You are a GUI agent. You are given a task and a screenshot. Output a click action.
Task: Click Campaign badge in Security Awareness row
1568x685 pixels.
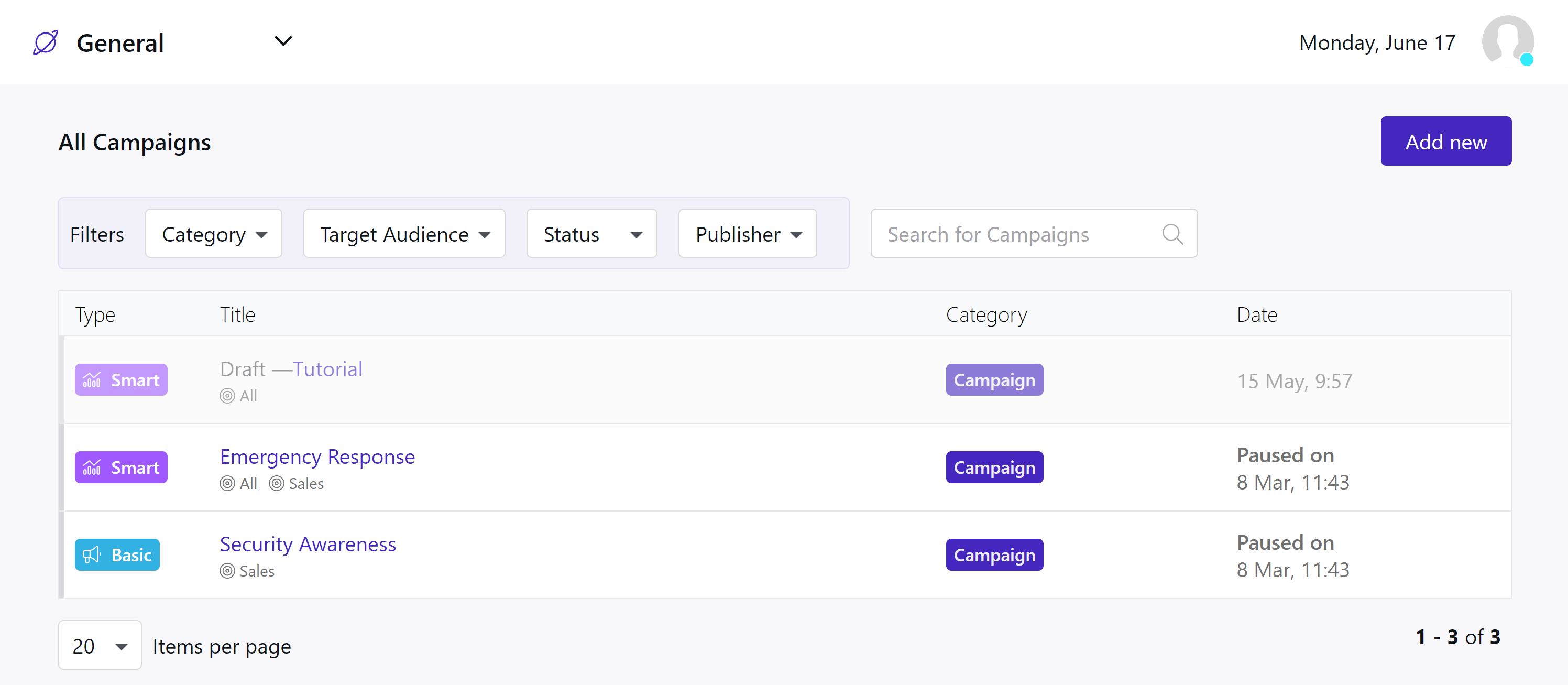point(995,556)
